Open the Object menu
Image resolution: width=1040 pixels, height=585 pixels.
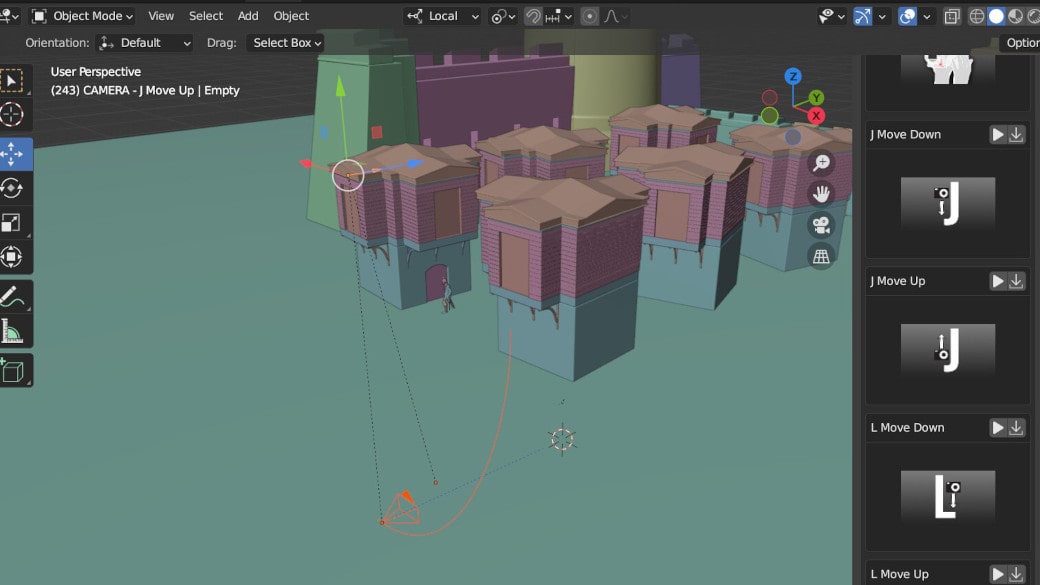coord(291,16)
